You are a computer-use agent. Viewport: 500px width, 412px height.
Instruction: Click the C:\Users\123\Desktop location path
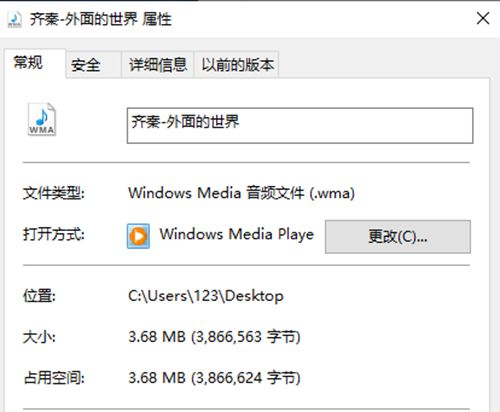click(206, 296)
